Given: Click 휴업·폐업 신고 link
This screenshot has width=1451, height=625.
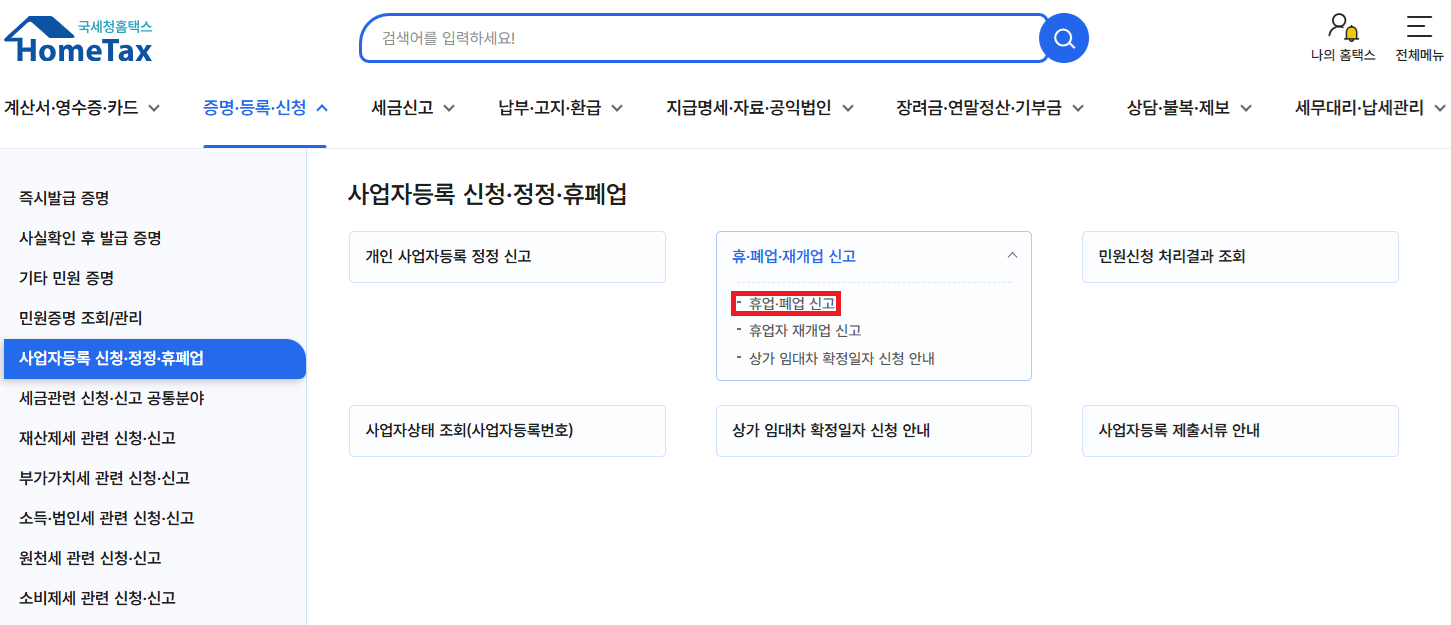Looking at the screenshot, I should tap(791, 303).
